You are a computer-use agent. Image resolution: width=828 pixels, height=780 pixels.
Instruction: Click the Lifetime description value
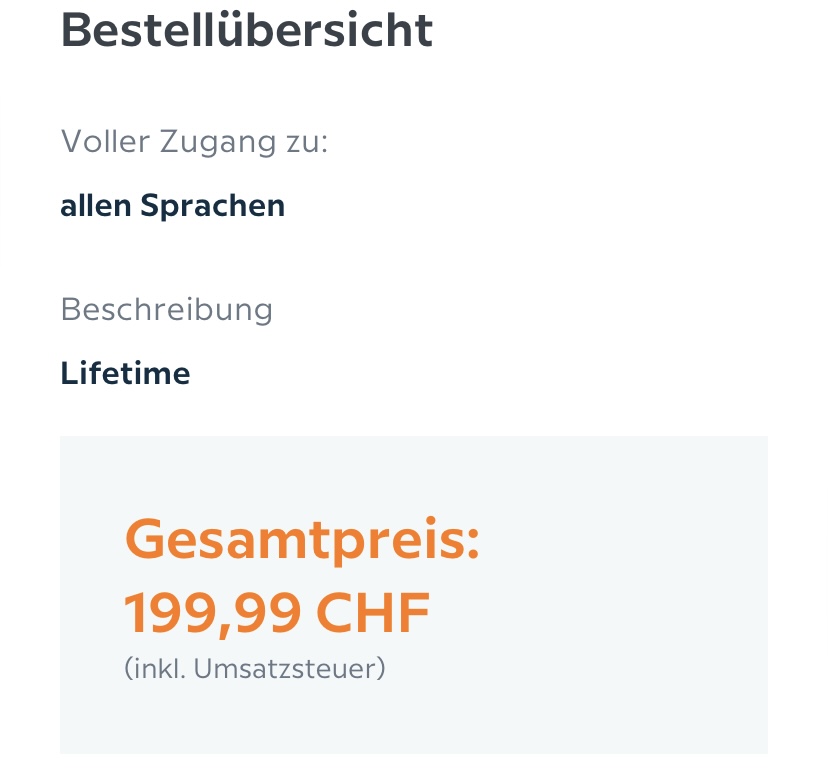[x=125, y=373]
